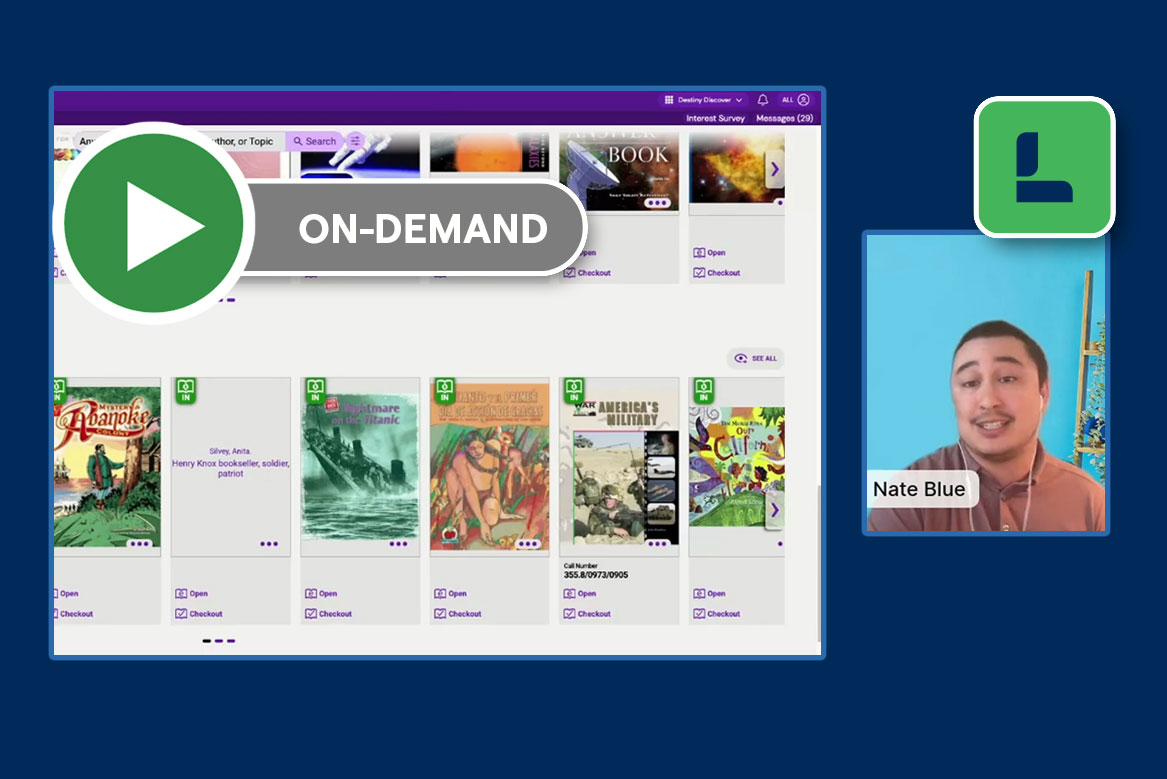The image size is (1167, 779).
Task: Show all titles with See All
Action: pyautogui.click(x=756, y=358)
